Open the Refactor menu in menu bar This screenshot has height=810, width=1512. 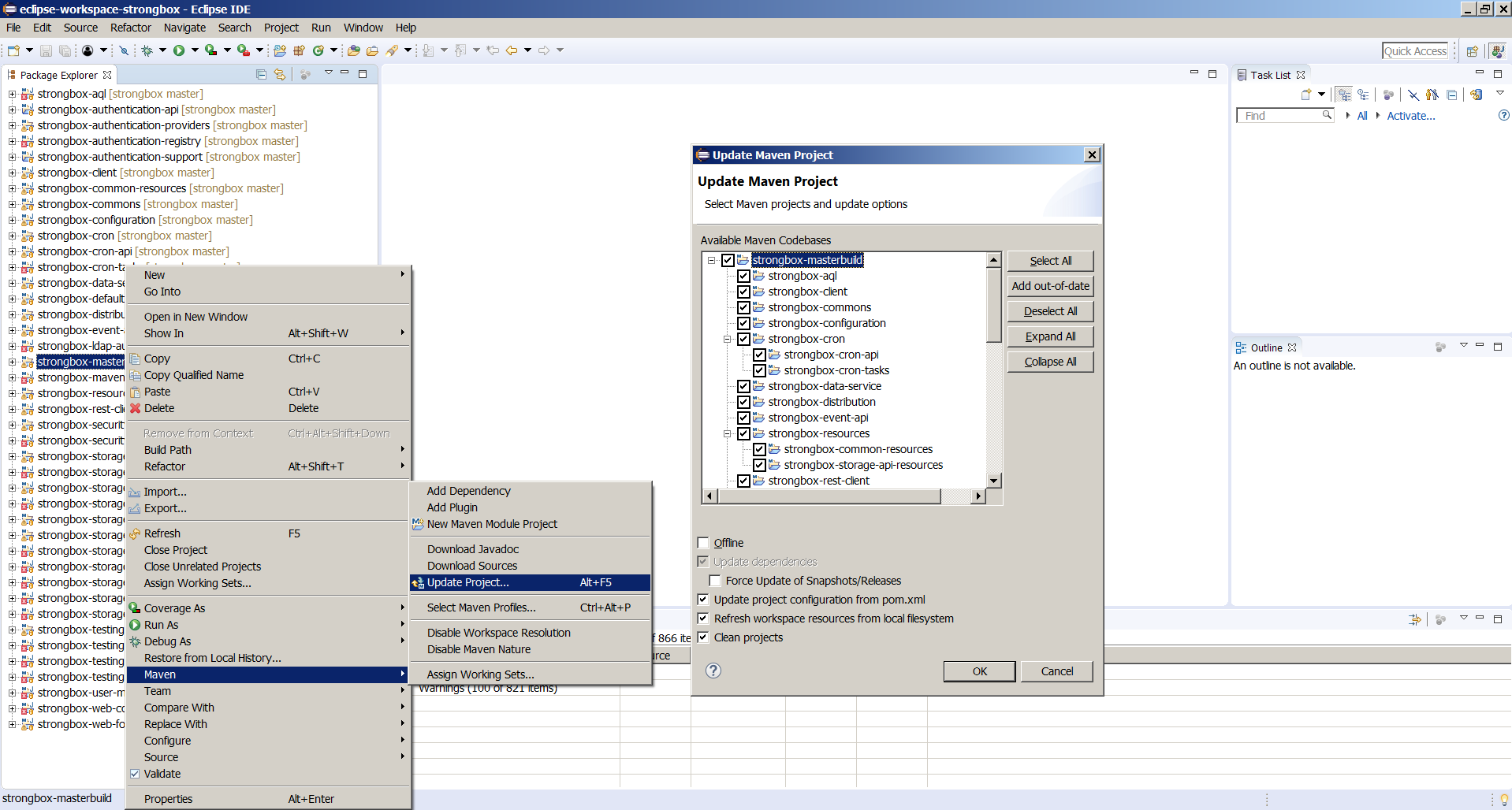(x=130, y=28)
